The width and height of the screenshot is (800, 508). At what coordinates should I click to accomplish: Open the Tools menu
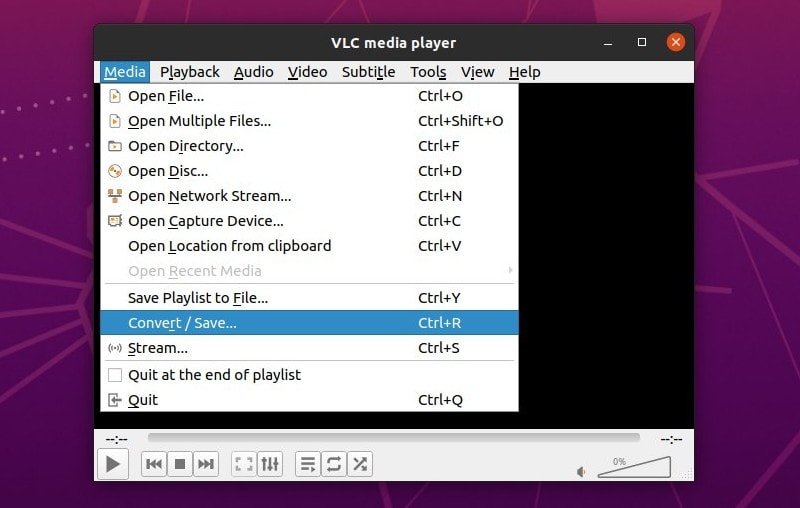pos(428,72)
